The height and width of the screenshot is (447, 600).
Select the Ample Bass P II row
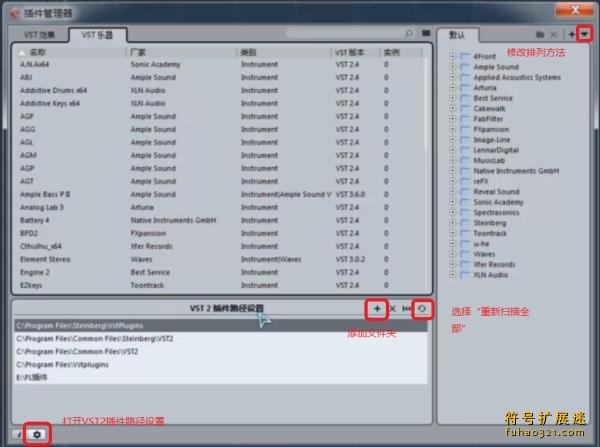220,194
